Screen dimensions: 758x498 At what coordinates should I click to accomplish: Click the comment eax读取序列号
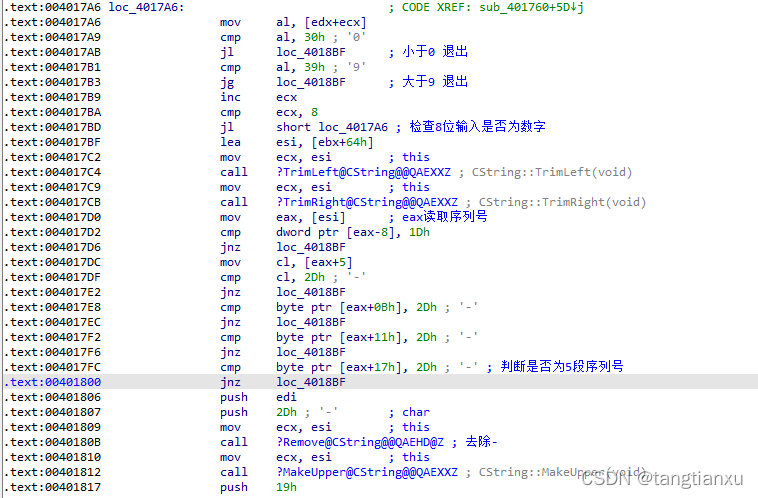click(x=445, y=217)
